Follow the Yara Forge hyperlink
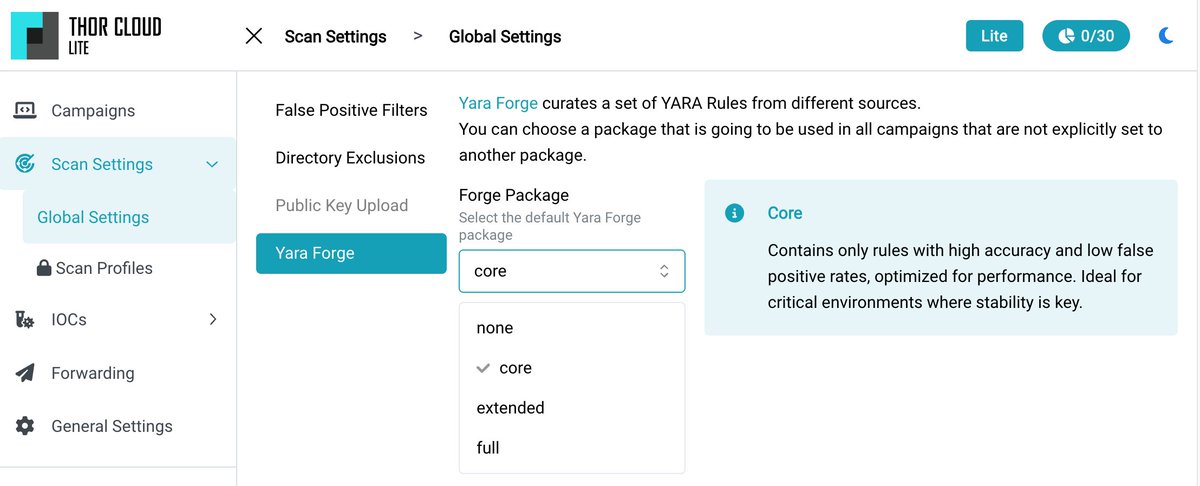This screenshot has height=486, width=1200. (x=498, y=102)
